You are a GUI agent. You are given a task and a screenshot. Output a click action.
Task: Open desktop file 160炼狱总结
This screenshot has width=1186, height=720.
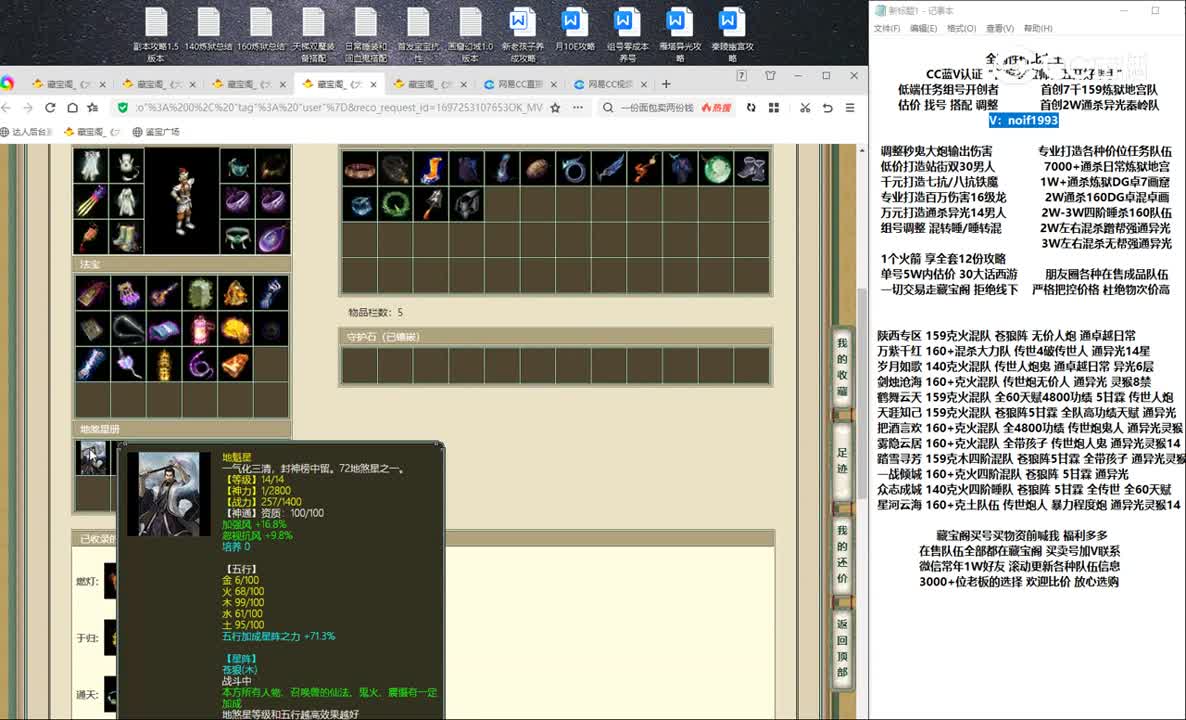pos(261,30)
